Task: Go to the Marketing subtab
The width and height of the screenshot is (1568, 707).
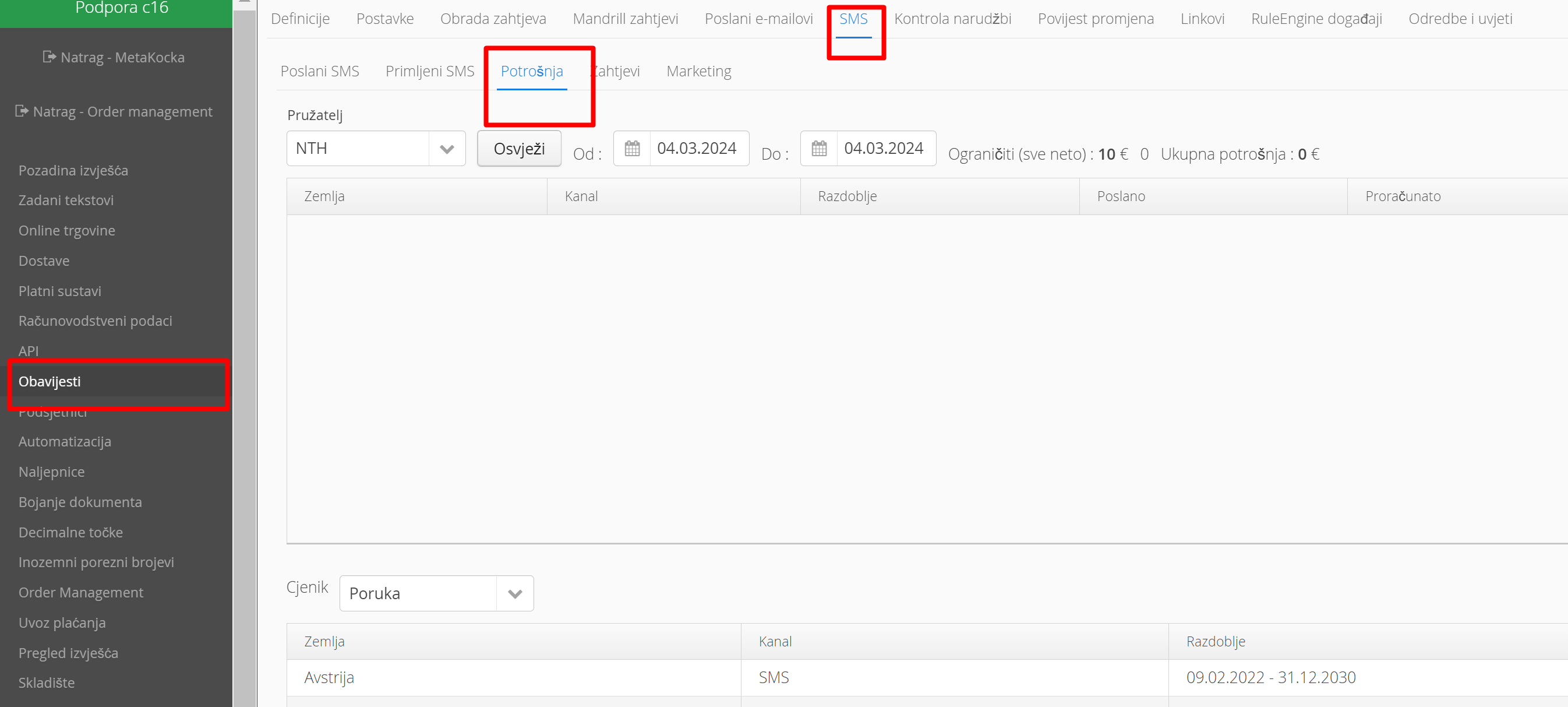Action: (x=698, y=71)
